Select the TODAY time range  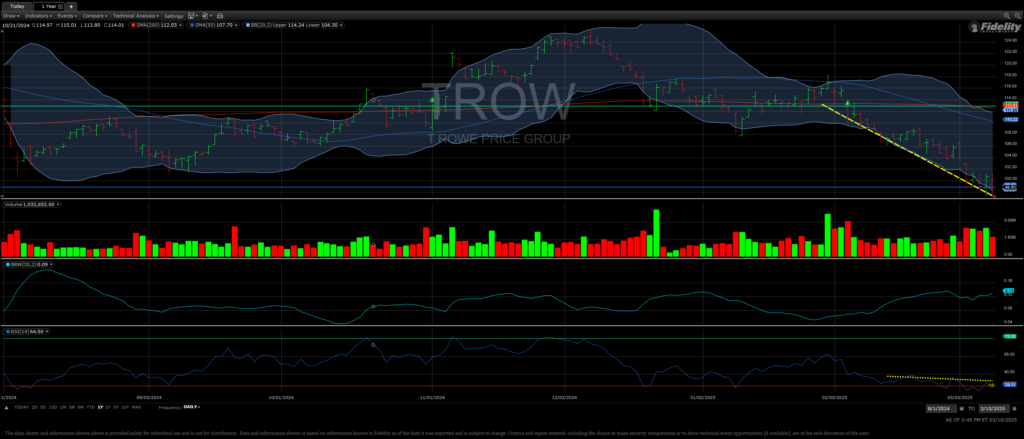(22, 407)
